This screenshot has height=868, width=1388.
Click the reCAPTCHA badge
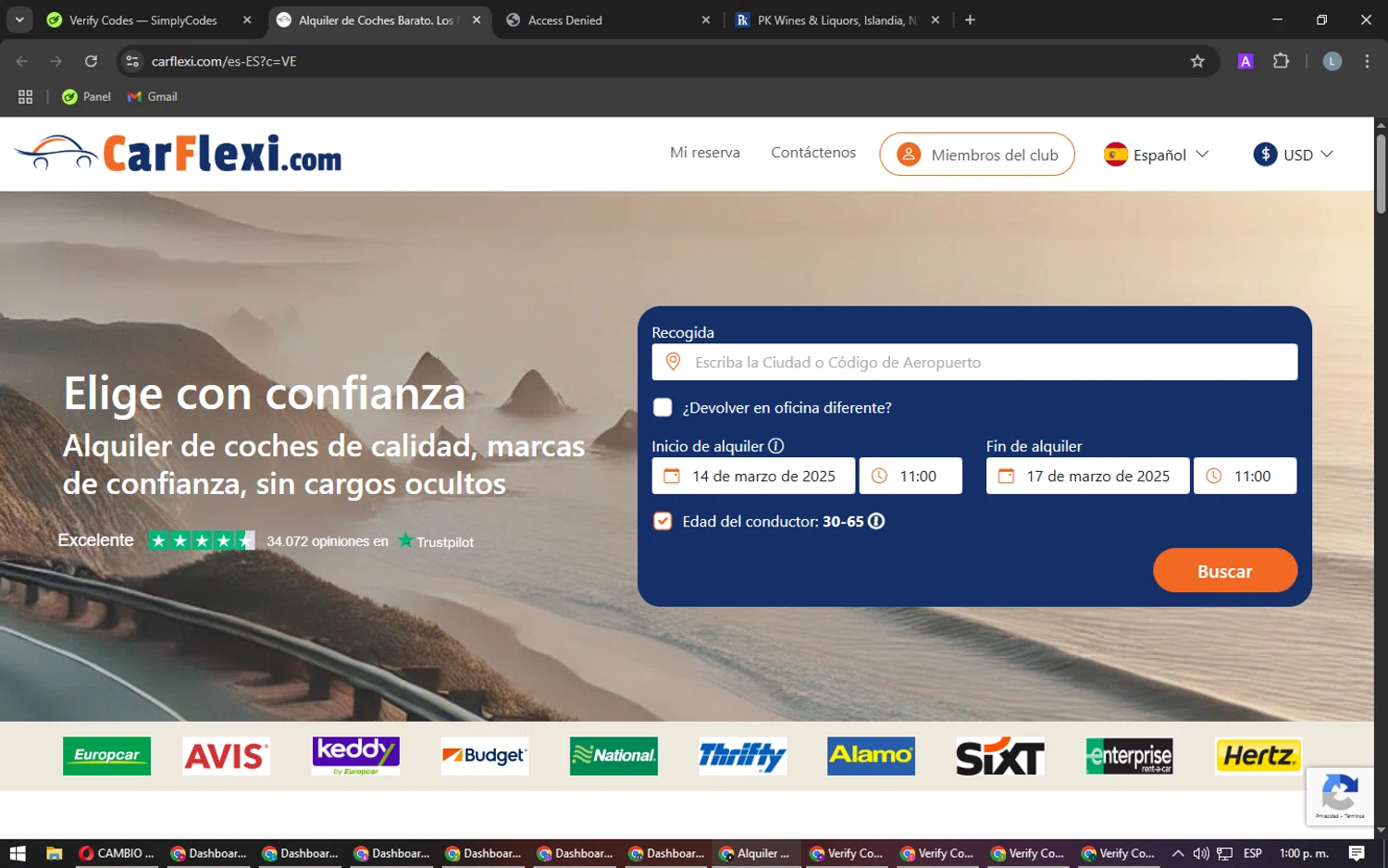(1340, 796)
